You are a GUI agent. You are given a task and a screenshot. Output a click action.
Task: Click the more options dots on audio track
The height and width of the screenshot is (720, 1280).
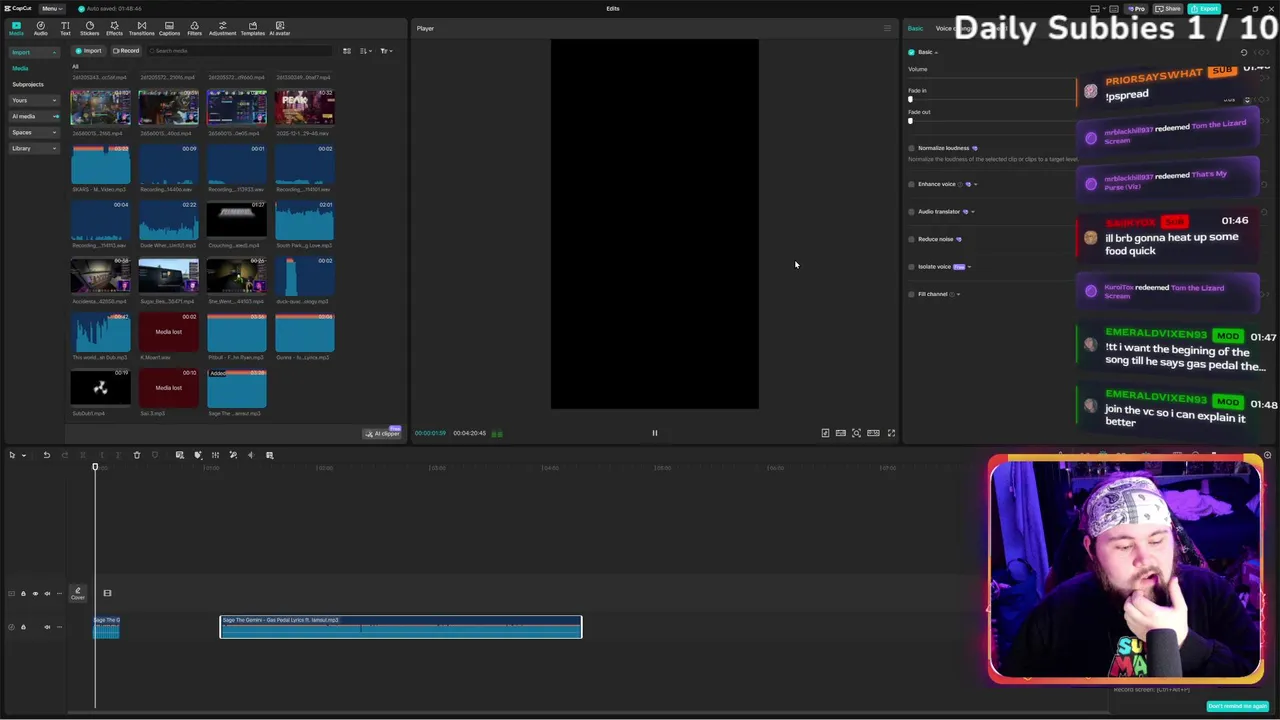(x=58, y=627)
